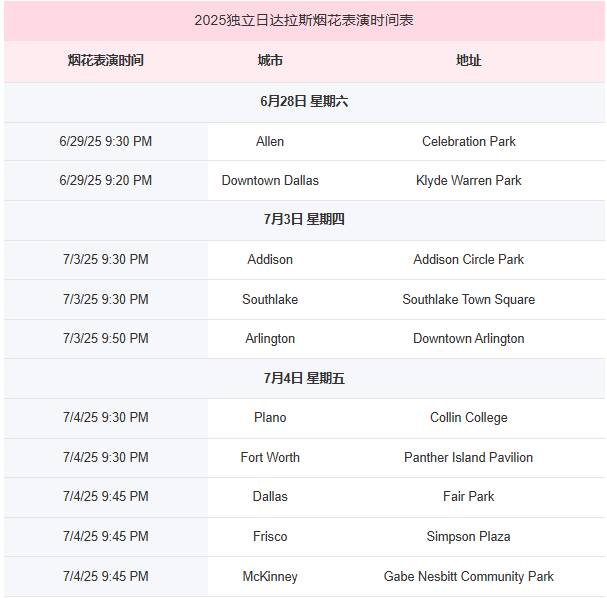607x598 pixels.
Task: Select the 城市 column header
Action: coord(270,60)
